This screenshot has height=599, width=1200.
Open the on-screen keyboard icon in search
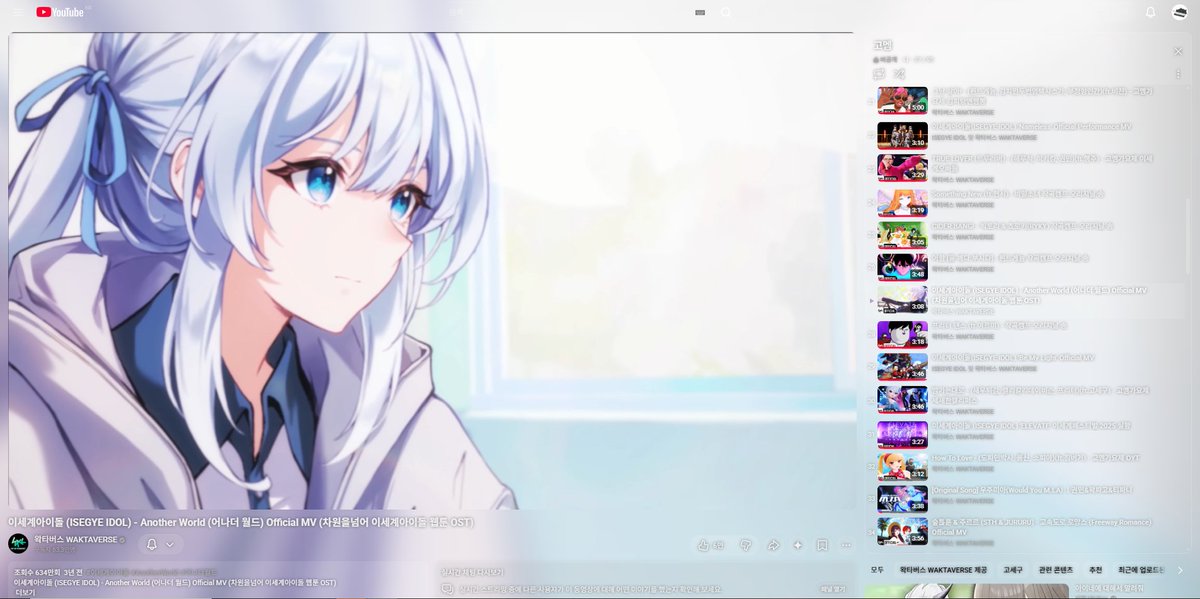699,12
